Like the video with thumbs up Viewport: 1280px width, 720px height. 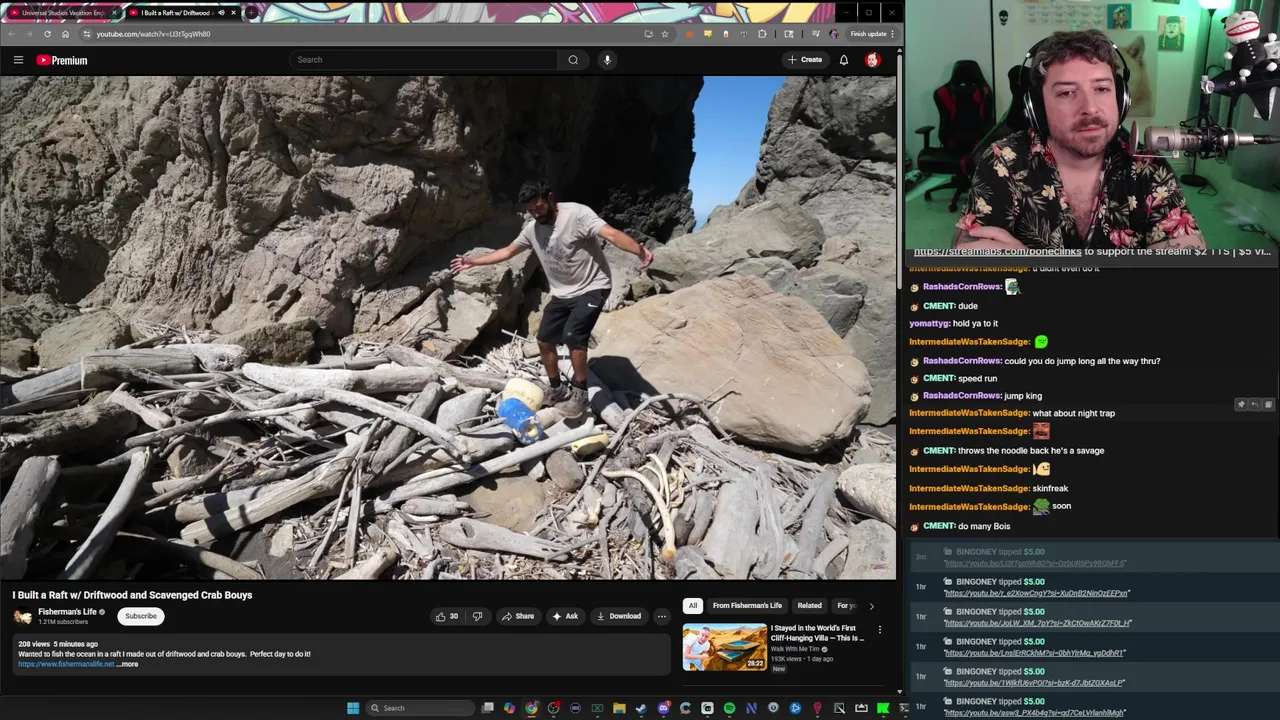(x=446, y=616)
